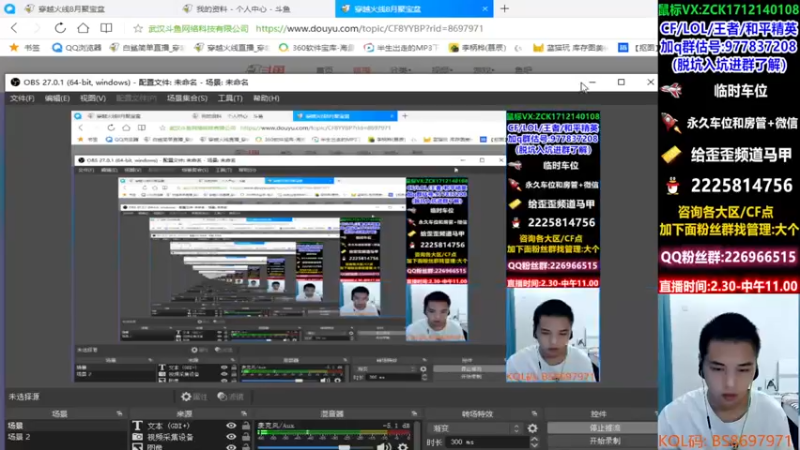Open a new browser tab
The image size is (800, 450).
tap(505, 9)
